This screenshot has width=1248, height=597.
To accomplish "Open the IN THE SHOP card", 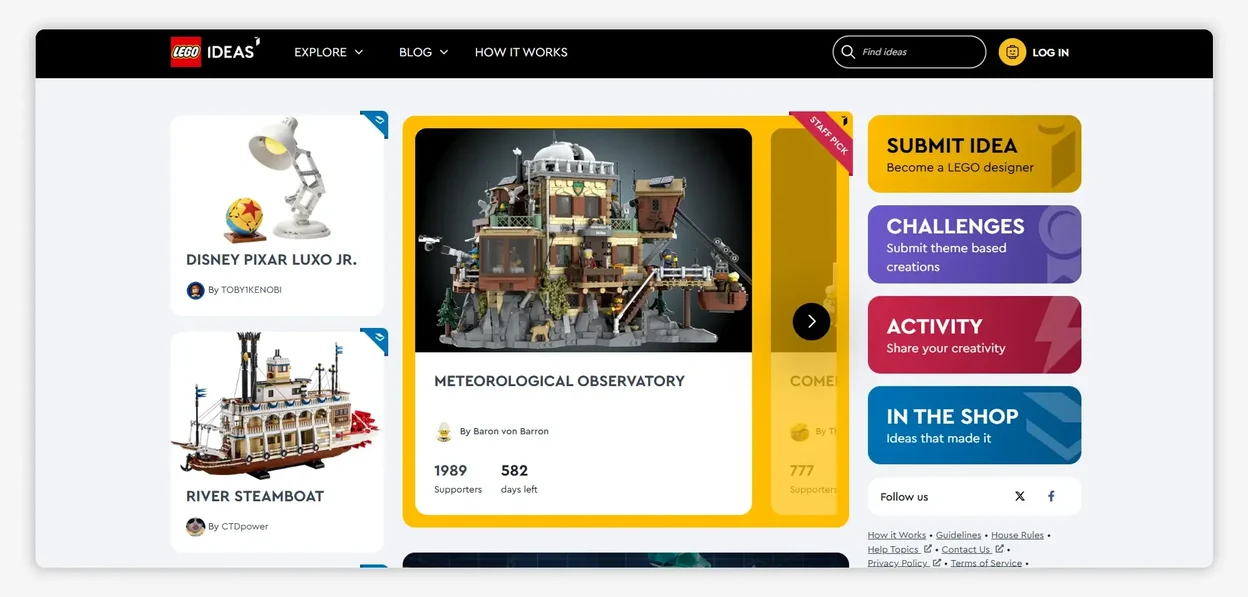I will click(x=974, y=425).
